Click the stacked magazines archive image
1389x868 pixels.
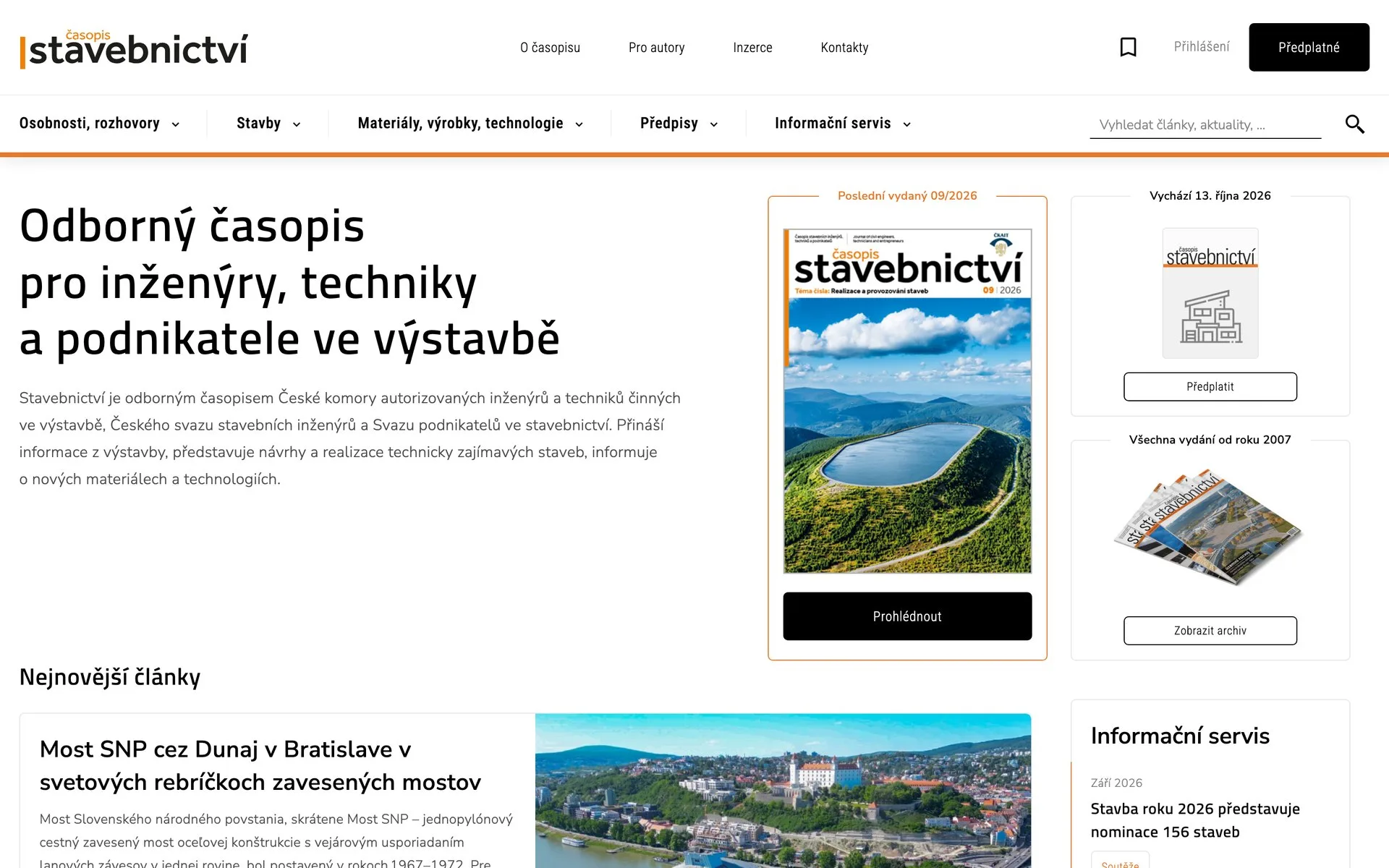point(1208,528)
